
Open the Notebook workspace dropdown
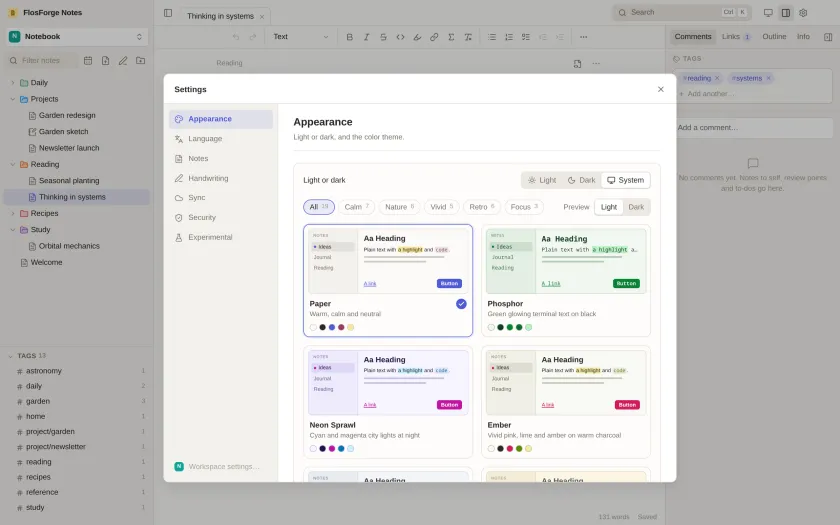pos(78,36)
